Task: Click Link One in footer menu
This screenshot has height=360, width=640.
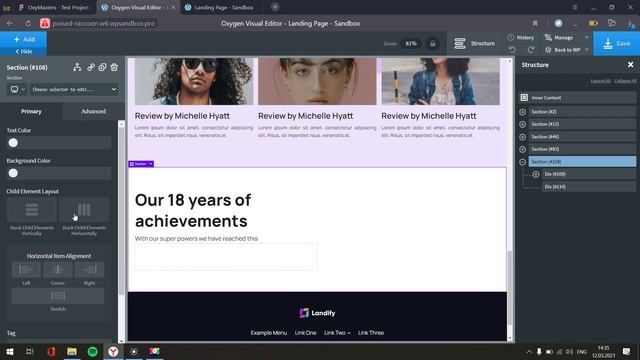Action: click(305, 333)
